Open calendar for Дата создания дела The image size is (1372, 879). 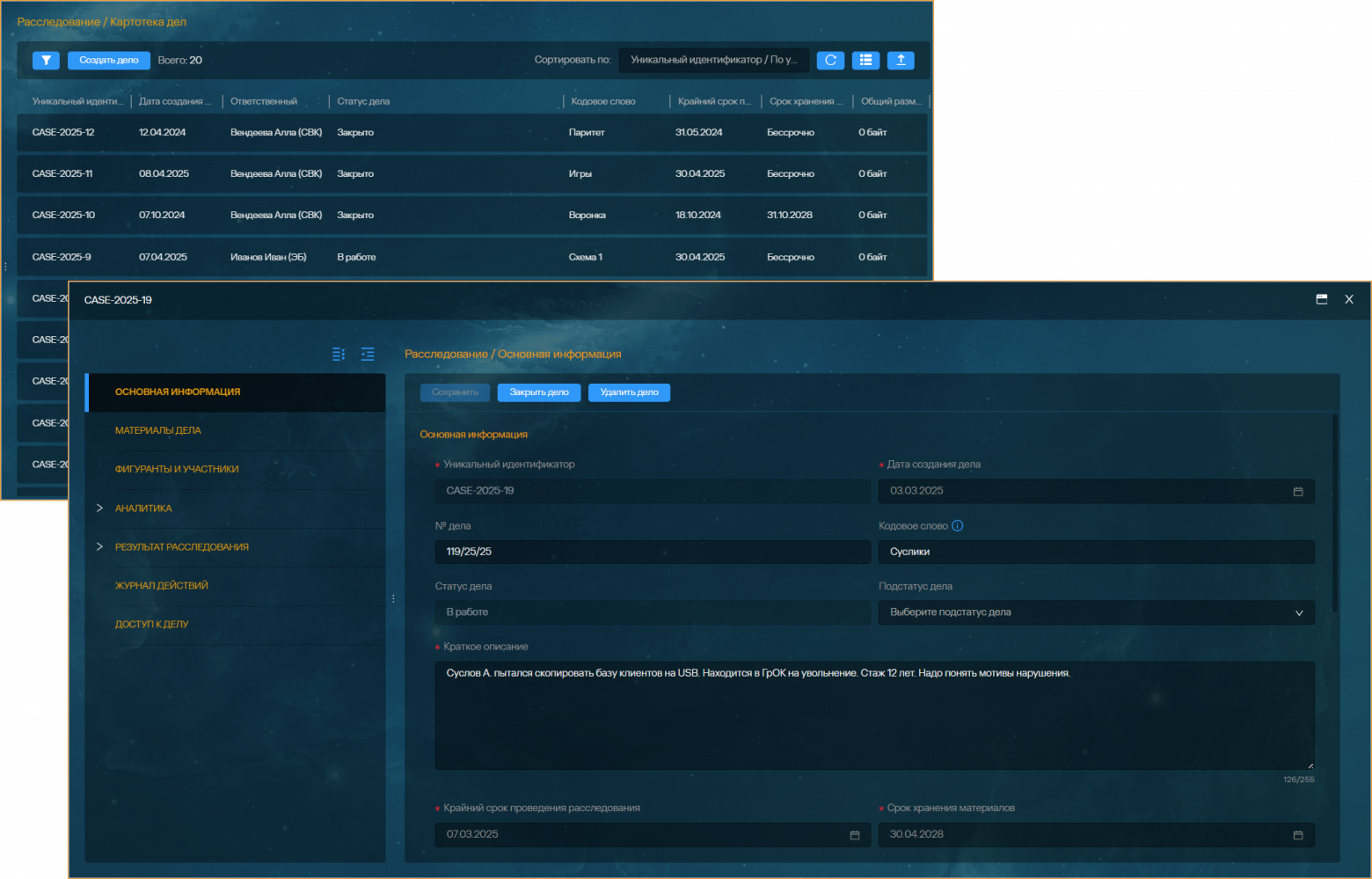click(1297, 492)
